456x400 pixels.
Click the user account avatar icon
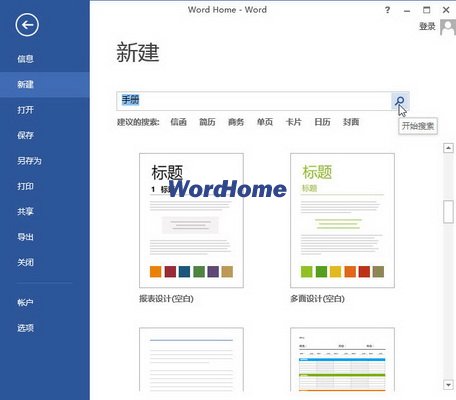(x=448, y=27)
